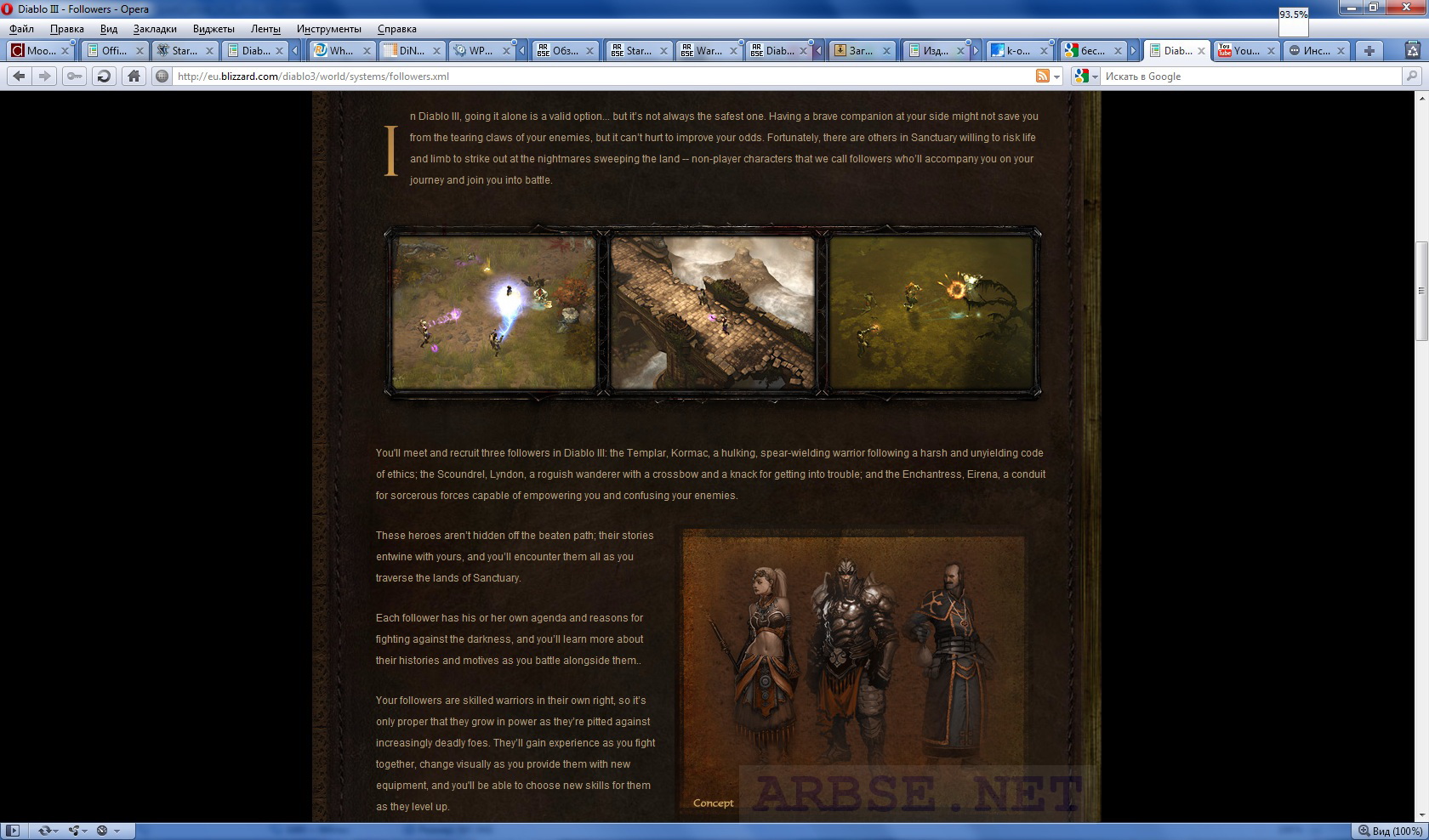
Task: Switch to the 'бес...' Google tab
Action: click(1092, 51)
